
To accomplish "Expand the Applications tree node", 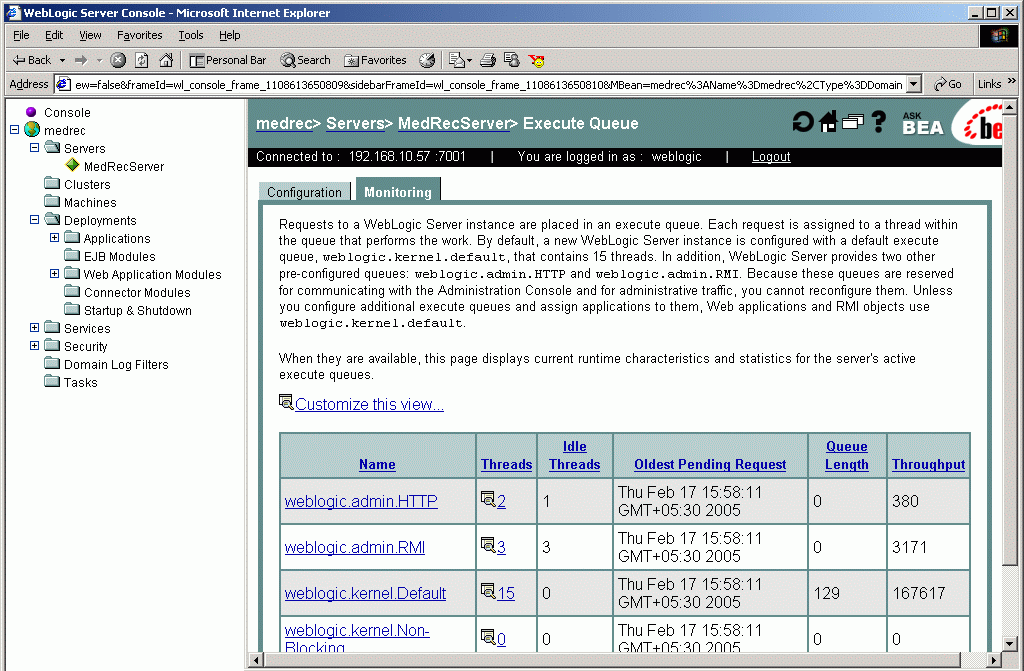I will coord(55,238).
